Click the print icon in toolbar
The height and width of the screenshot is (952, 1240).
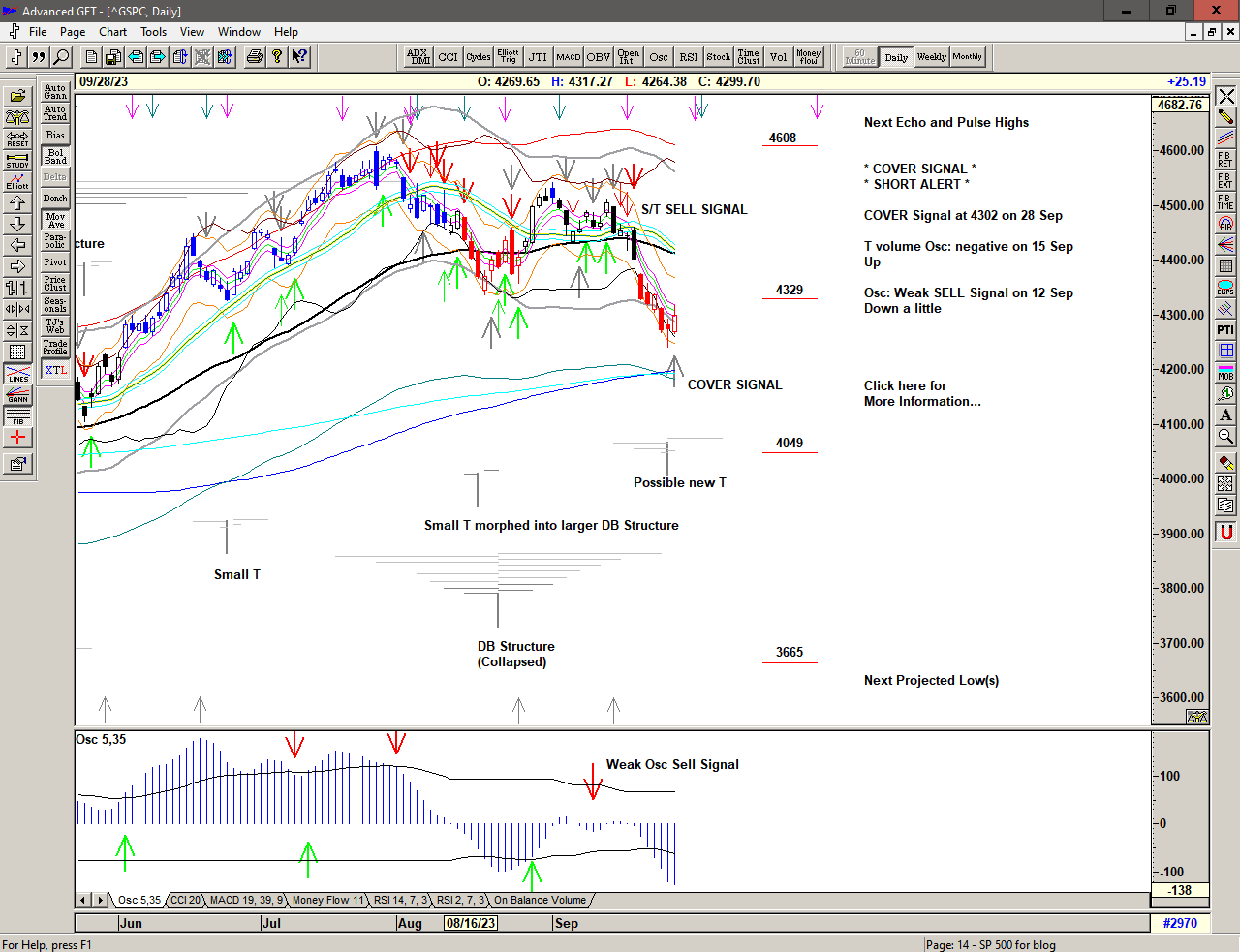point(255,57)
